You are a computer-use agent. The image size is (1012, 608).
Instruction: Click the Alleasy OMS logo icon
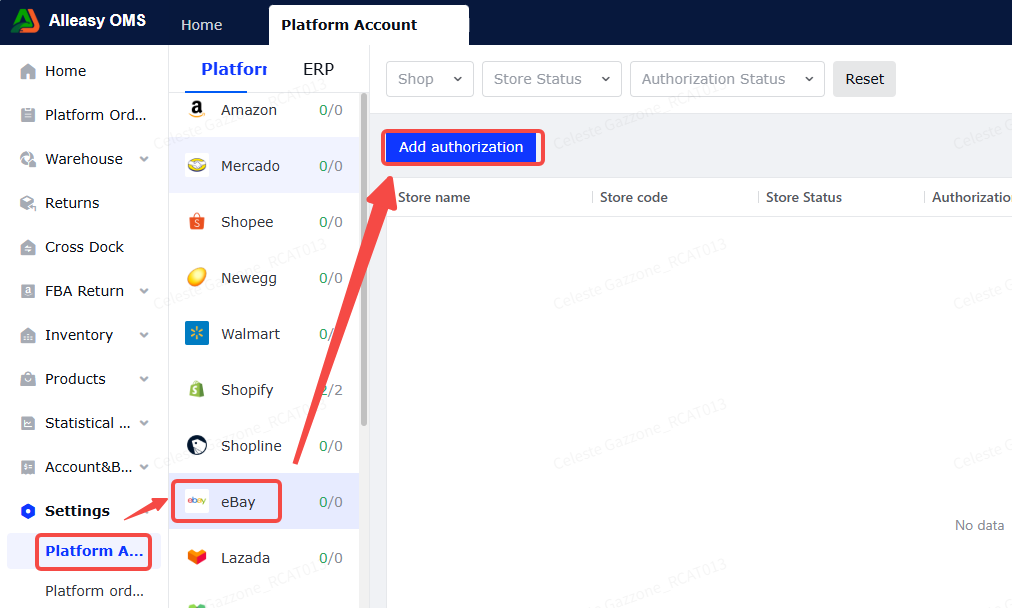pos(25,21)
